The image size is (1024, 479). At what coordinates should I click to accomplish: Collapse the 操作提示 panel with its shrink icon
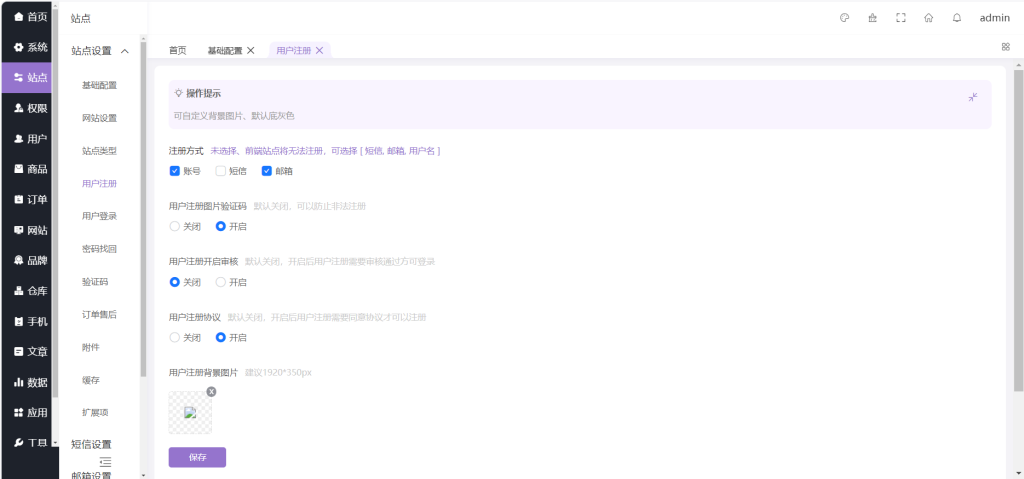click(x=973, y=97)
